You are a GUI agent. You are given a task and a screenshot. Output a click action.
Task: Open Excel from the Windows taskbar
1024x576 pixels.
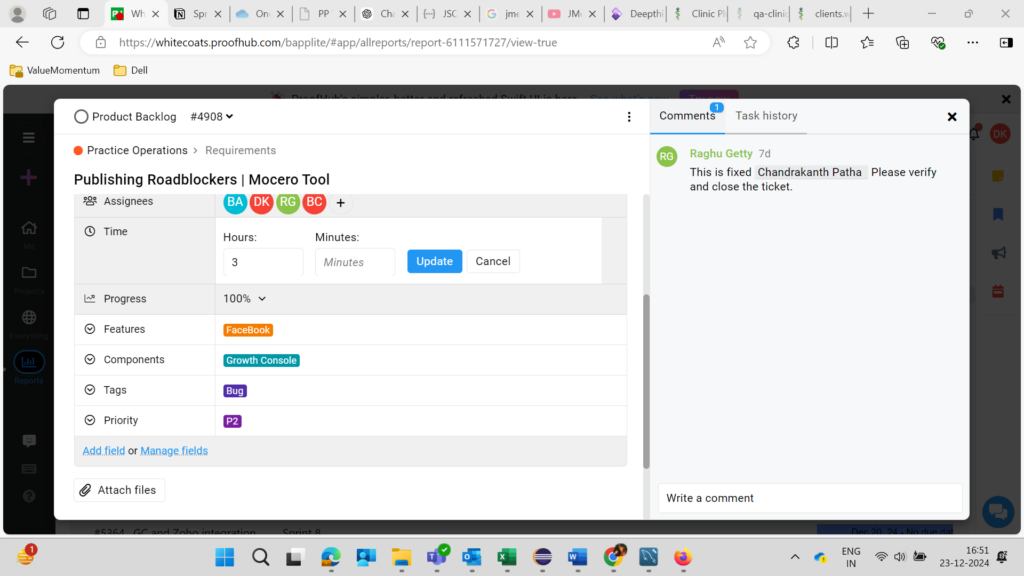coord(506,557)
